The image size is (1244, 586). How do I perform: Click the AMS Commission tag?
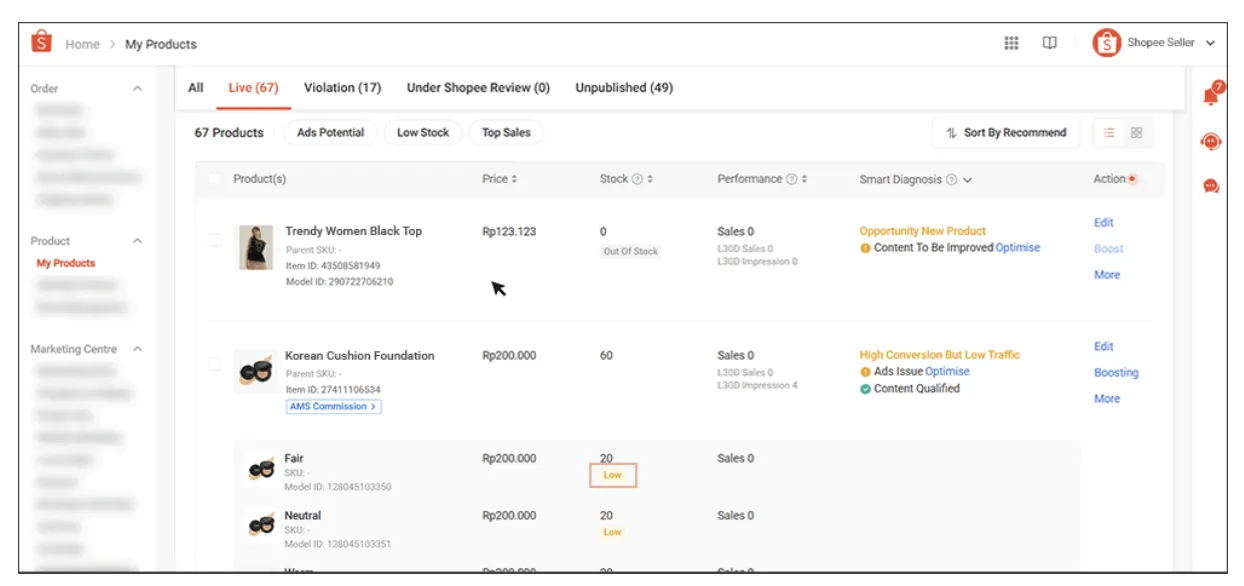click(333, 407)
